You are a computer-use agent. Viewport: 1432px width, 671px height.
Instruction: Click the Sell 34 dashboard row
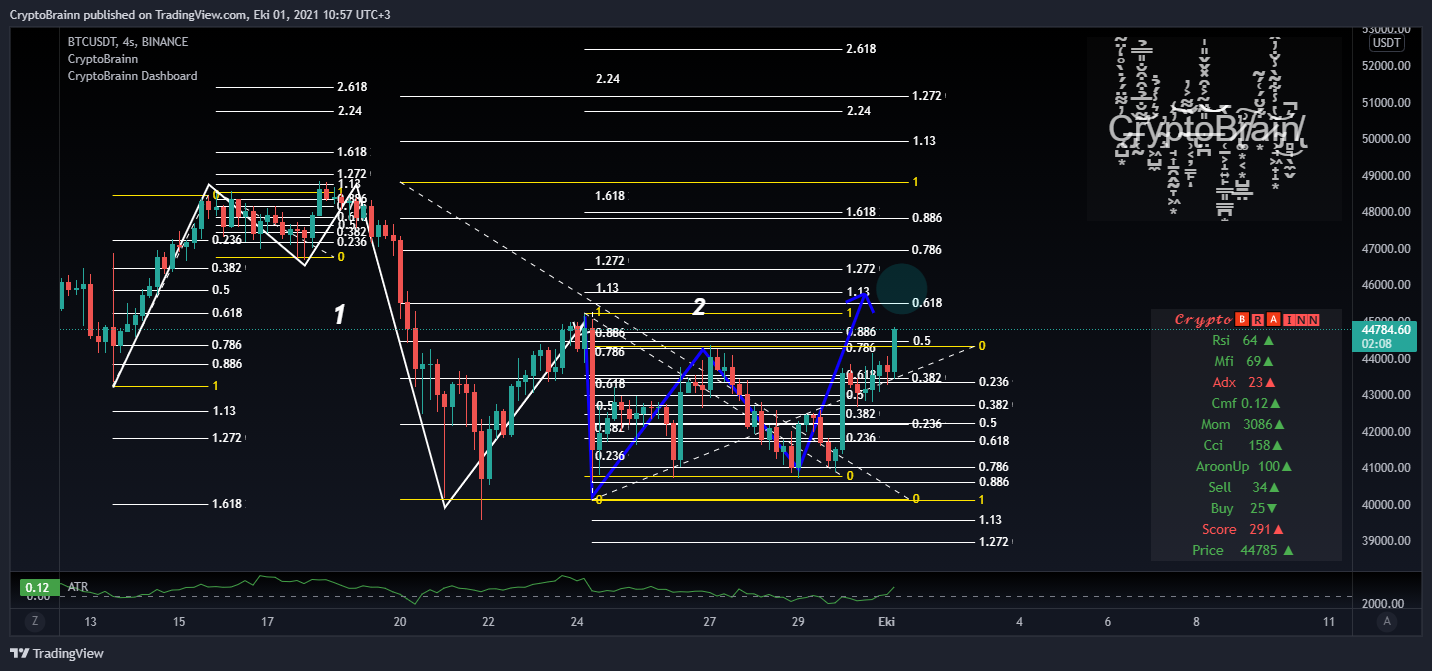coord(1246,487)
